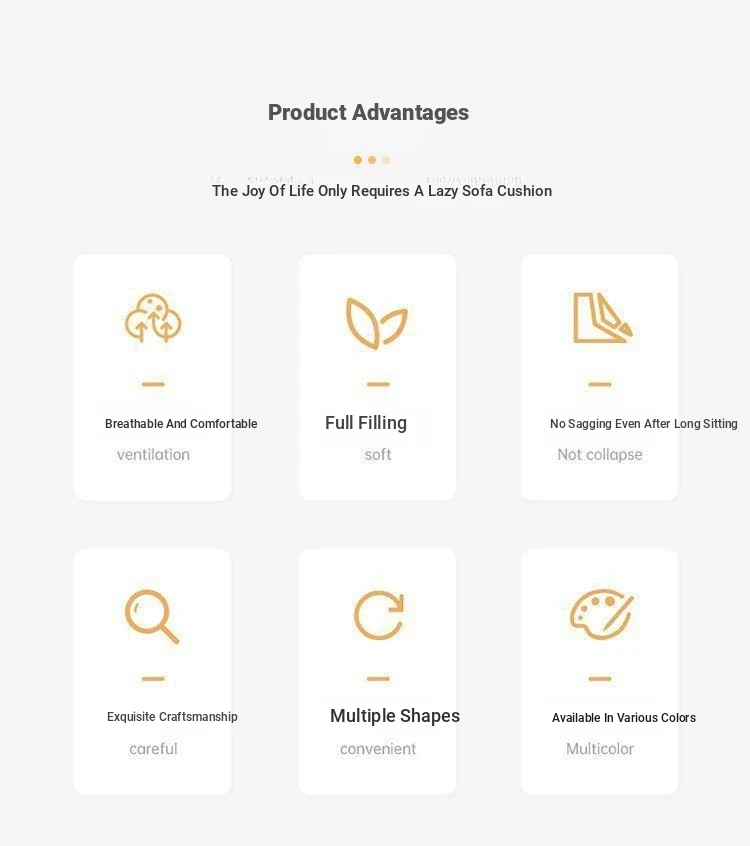Click the gray ventilation subtitle
This screenshot has height=846, width=750.
tap(153, 455)
